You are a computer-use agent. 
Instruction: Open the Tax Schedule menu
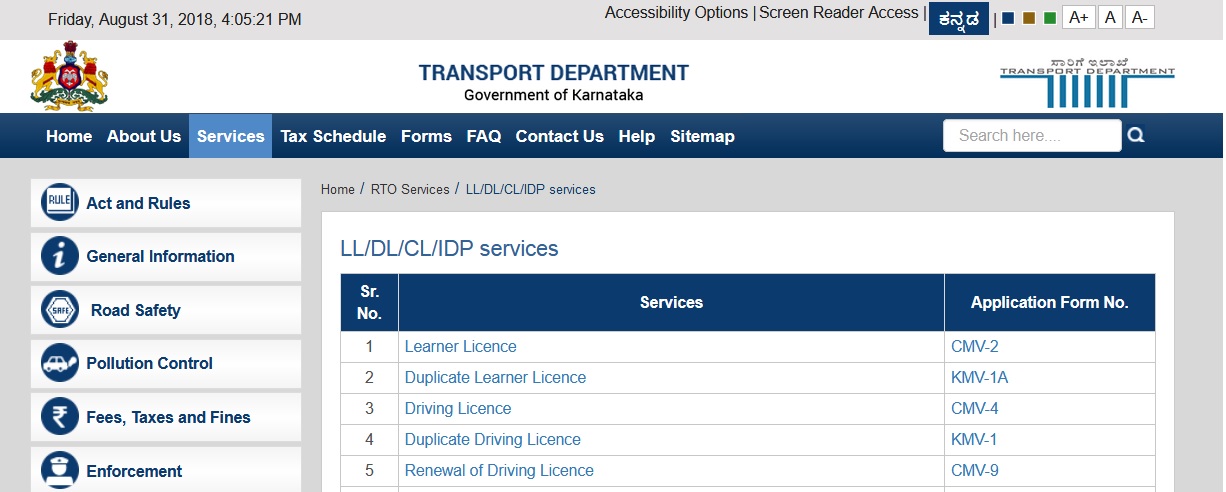coord(333,136)
